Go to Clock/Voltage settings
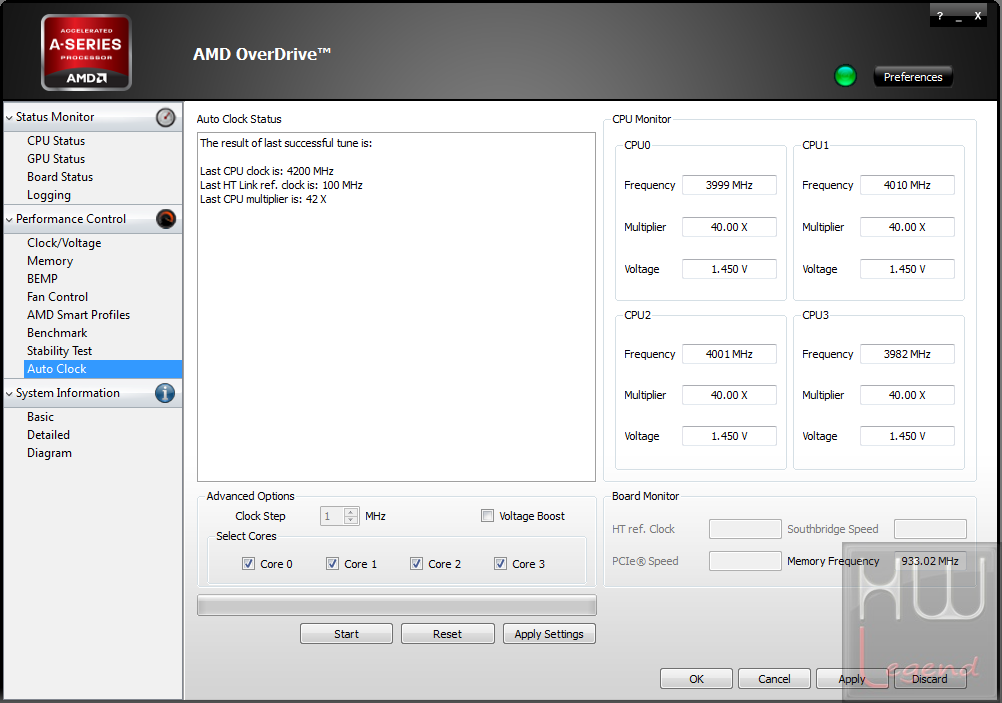This screenshot has width=1002, height=703. [x=65, y=243]
